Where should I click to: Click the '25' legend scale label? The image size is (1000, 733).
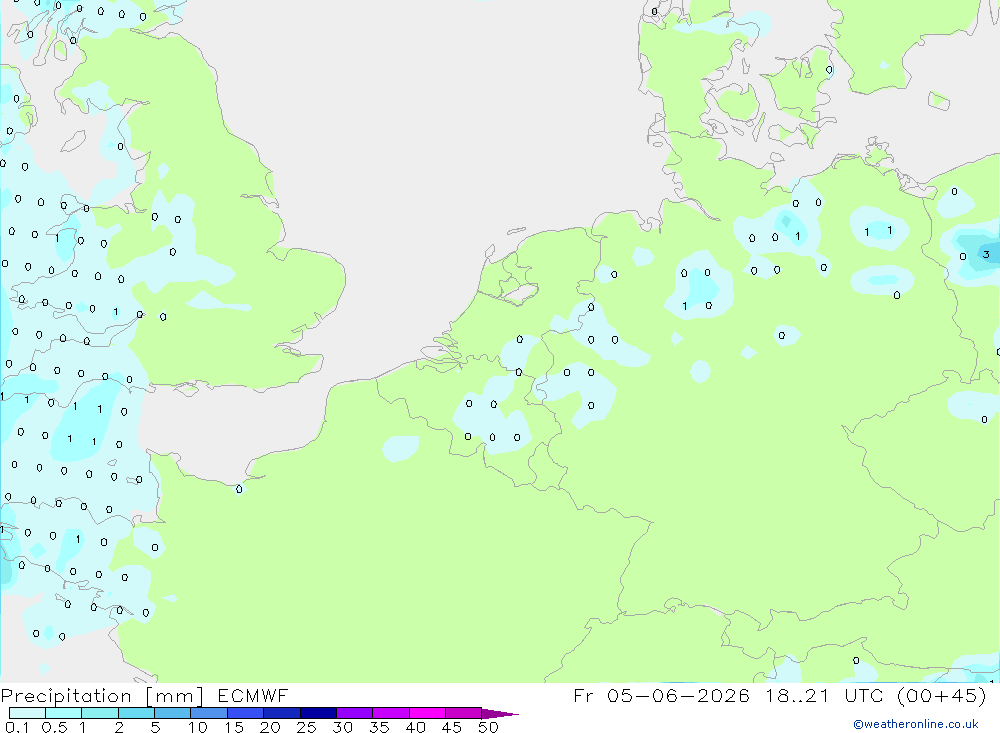pyautogui.click(x=306, y=727)
